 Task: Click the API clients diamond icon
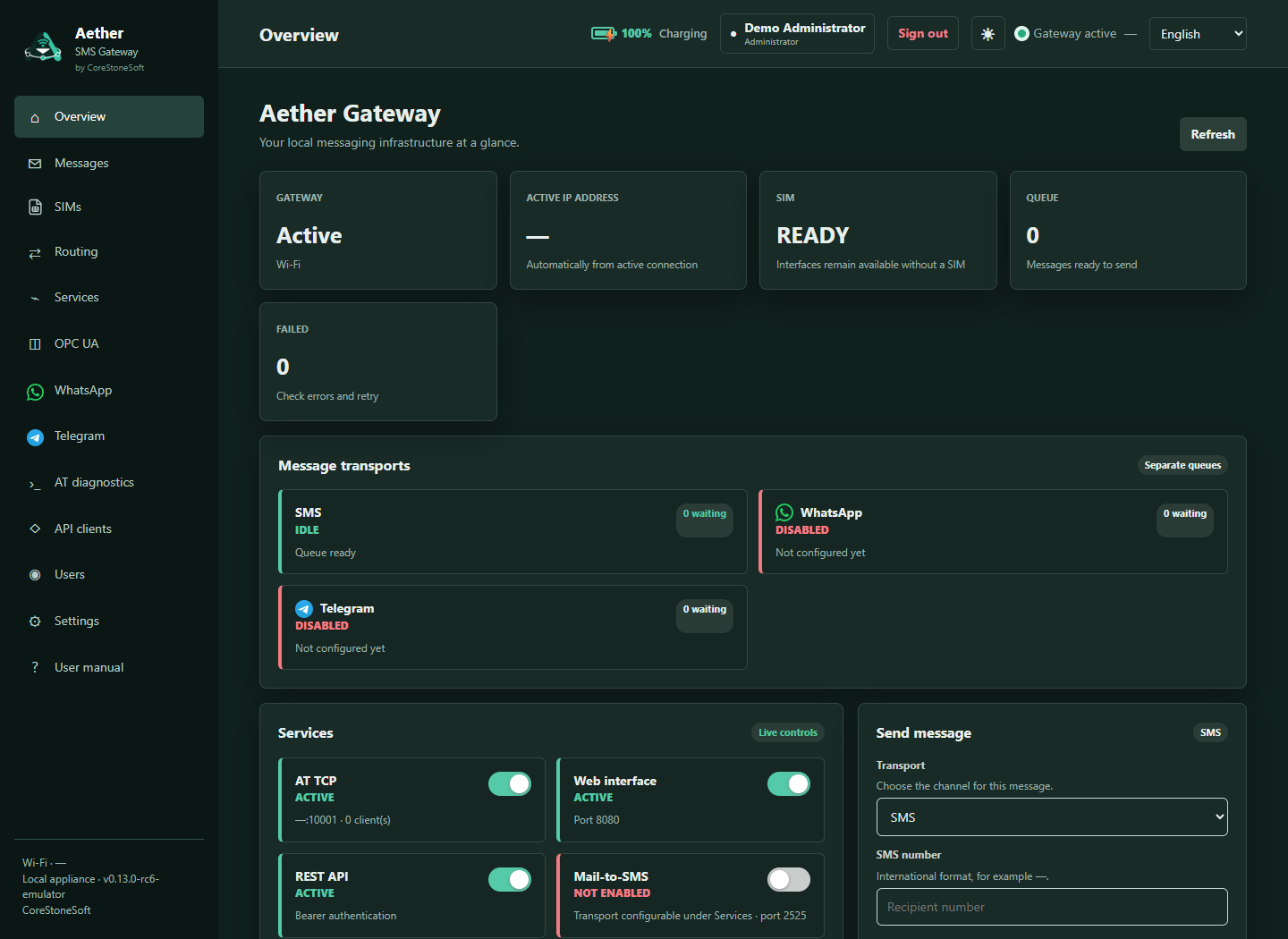tap(35, 529)
